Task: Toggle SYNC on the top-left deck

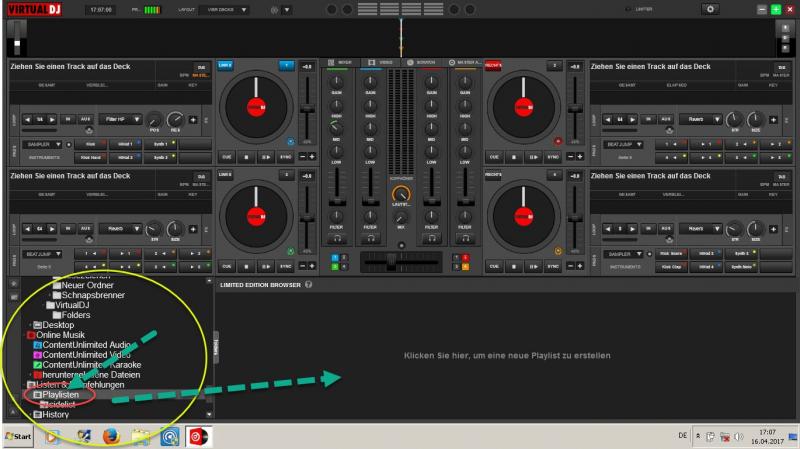Action: coord(286,157)
